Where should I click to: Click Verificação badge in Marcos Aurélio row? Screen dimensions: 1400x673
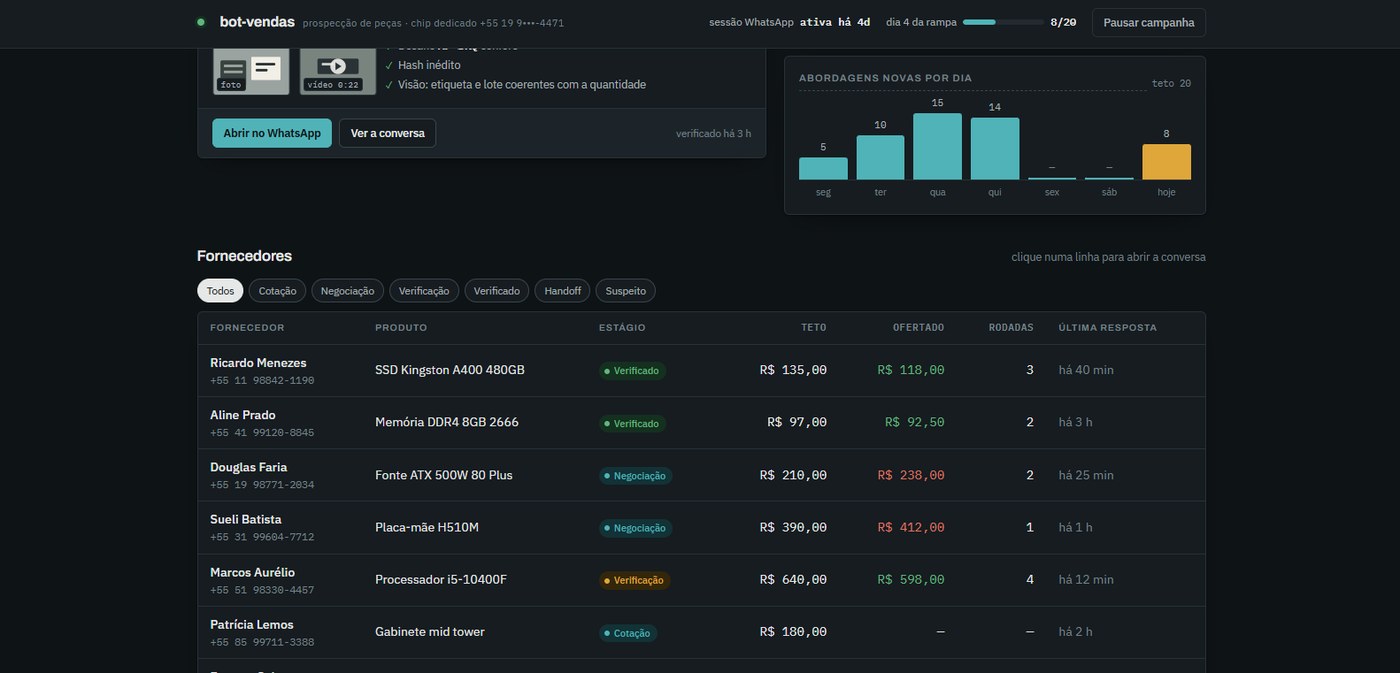[634, 580]
